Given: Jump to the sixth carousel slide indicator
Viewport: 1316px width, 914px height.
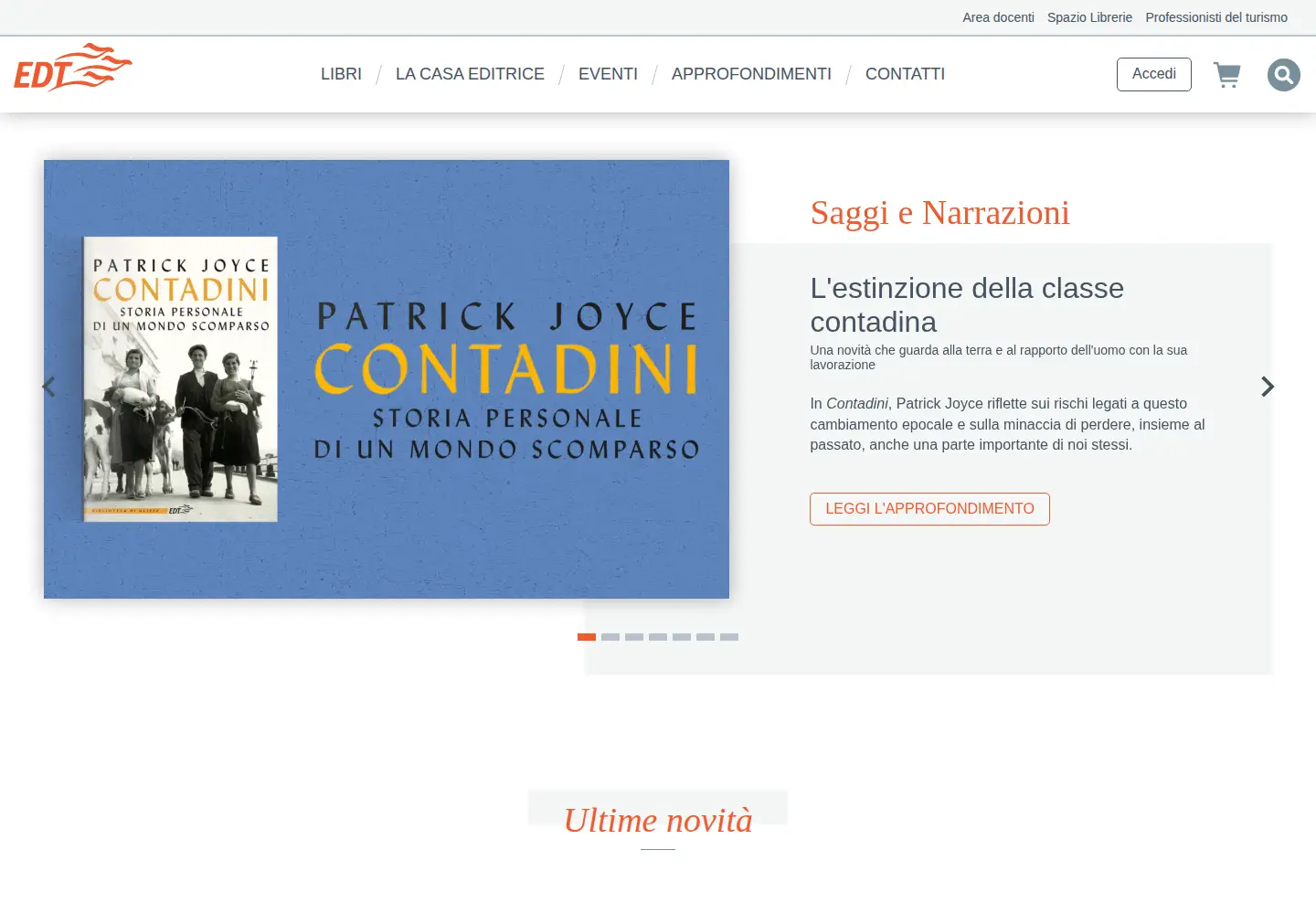Looking at the screenshot, I should click(706, 637).
